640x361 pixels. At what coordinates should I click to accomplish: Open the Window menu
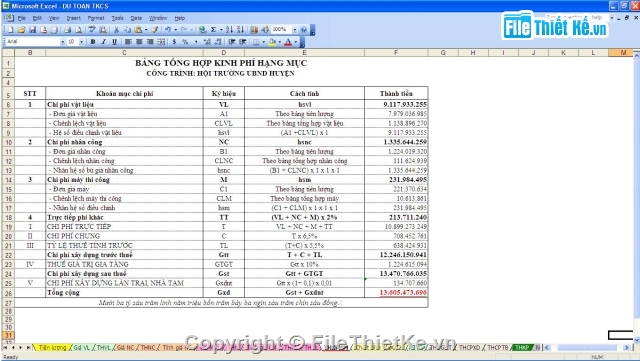[158, 18]
